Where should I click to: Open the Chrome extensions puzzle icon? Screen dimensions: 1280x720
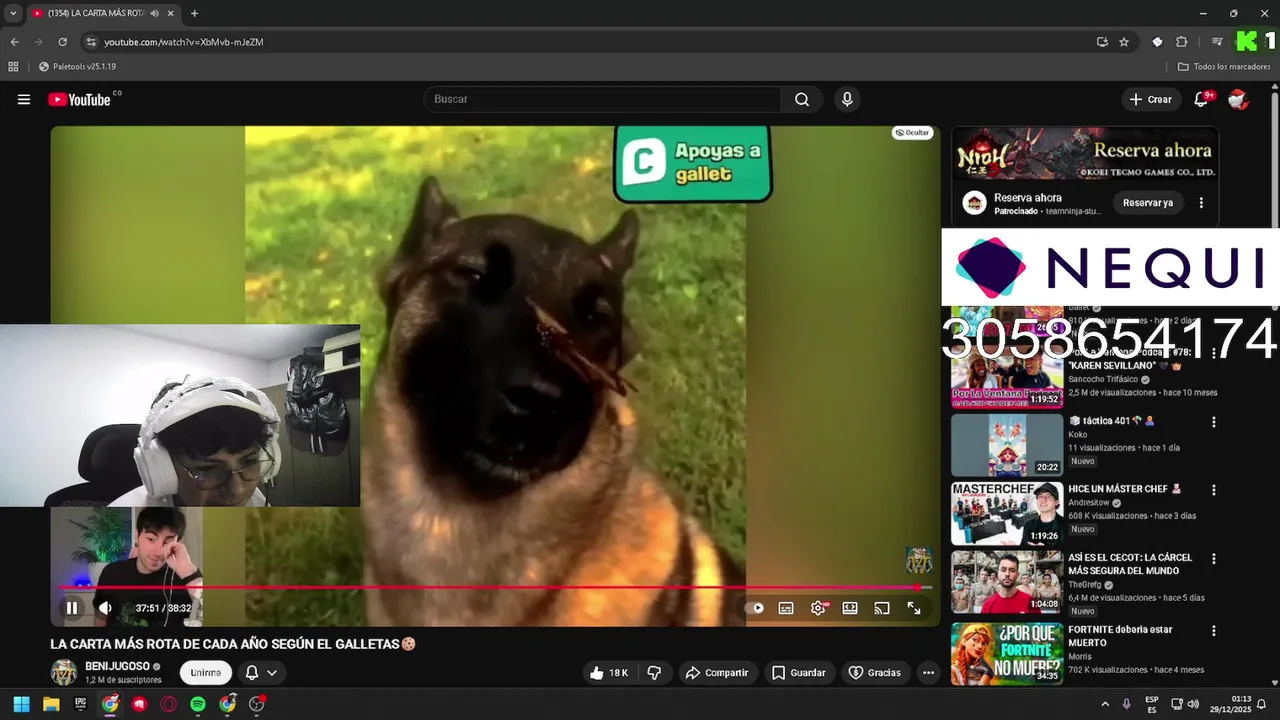pos(1181,42)
